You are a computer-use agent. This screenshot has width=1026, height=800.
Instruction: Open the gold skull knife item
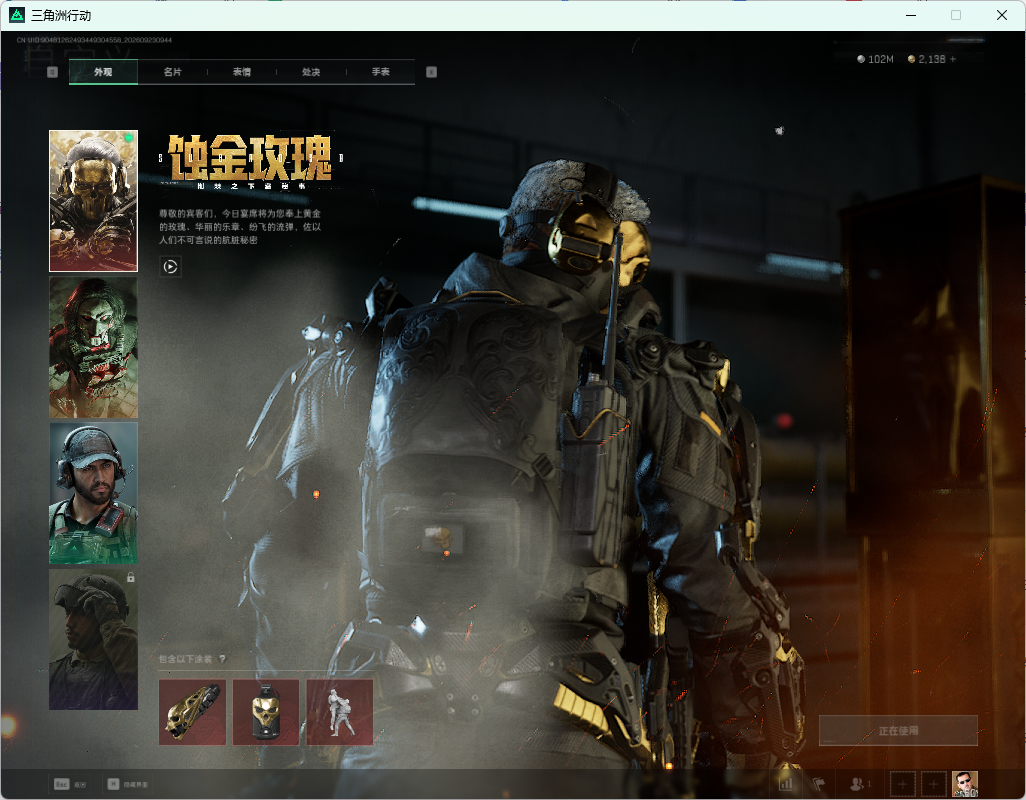pos(192,712)
